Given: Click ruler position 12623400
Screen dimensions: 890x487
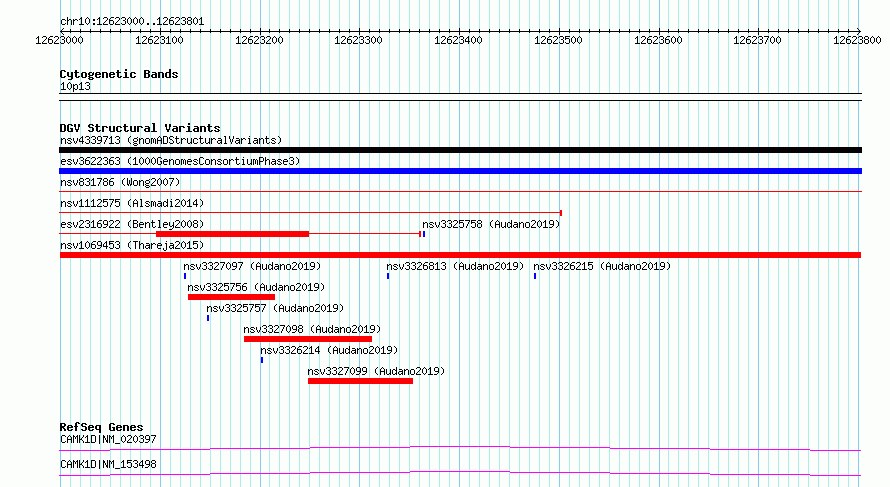Looking at the screenshot, I should (459, 40).
